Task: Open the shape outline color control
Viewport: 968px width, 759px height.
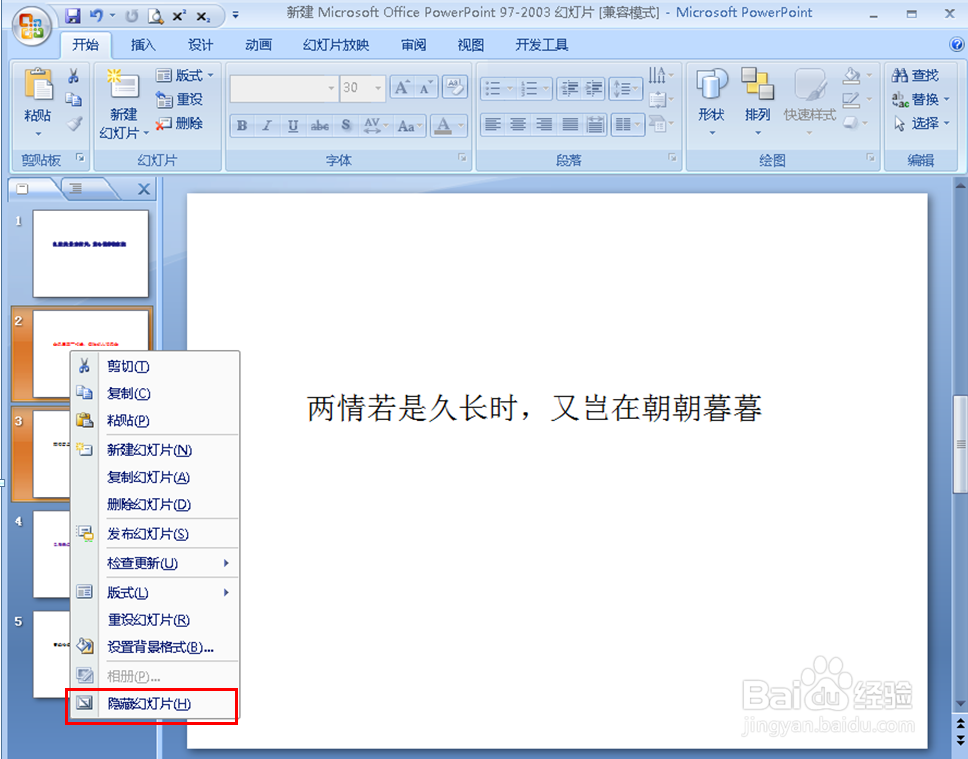Action: [857, 99]
